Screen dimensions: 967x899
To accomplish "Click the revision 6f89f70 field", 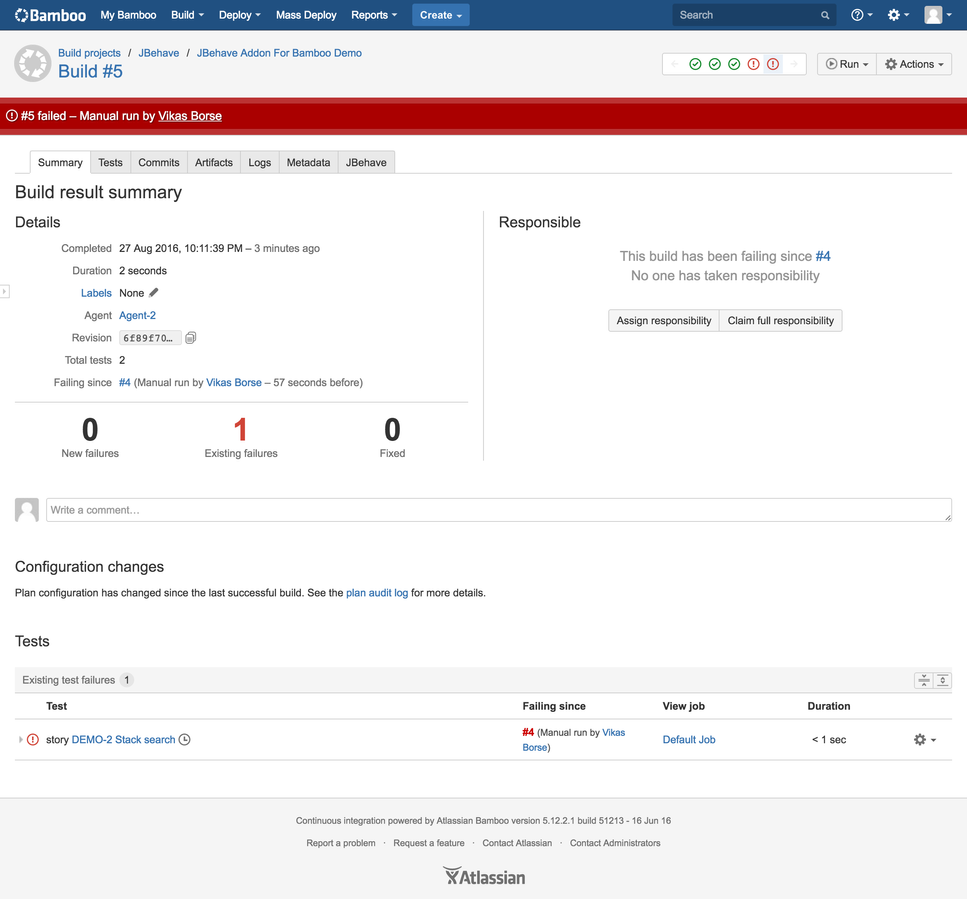I will click(x=150, y=338).
